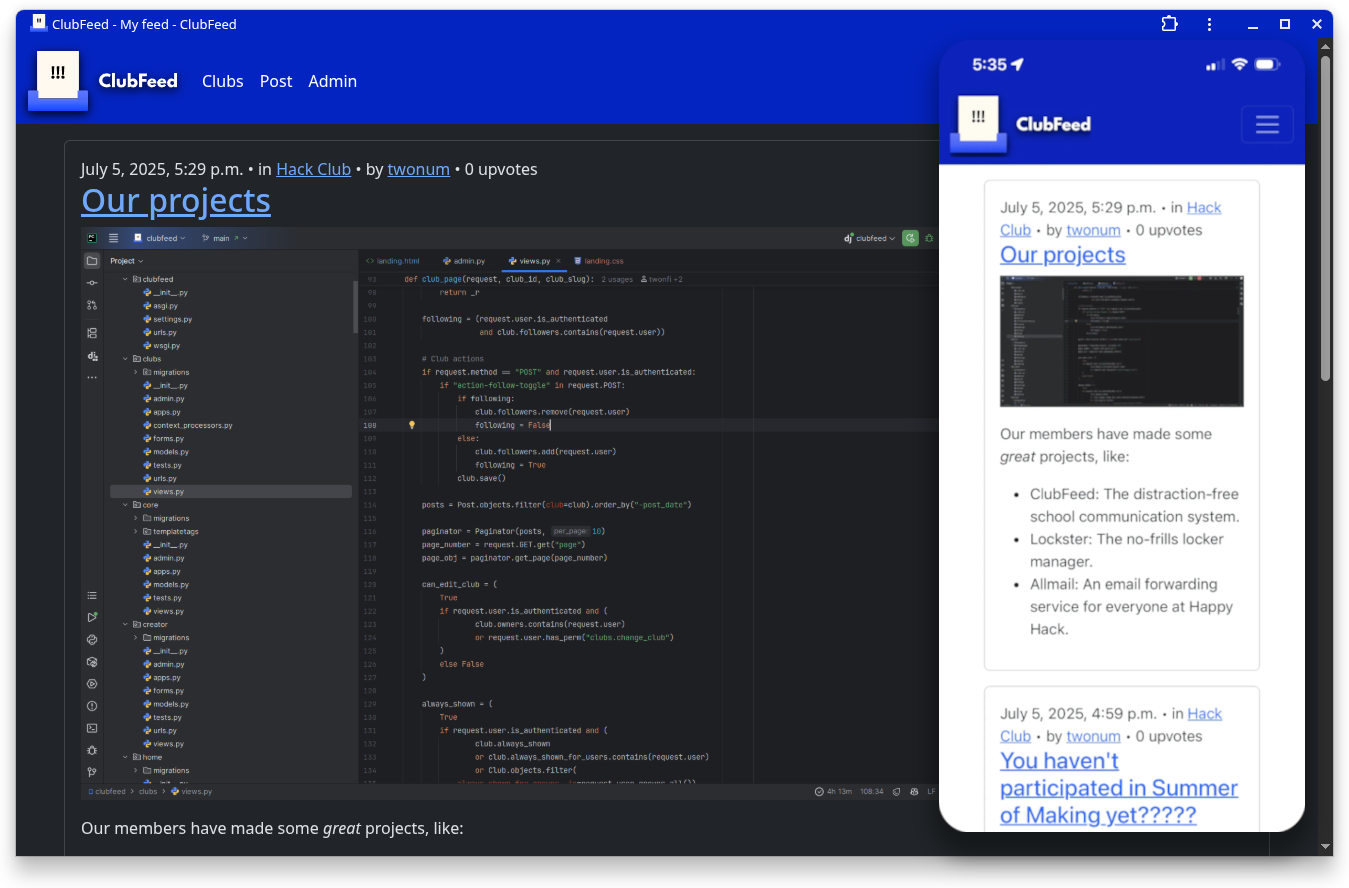Open the hamburger menu in the phone preview

pyautogui.click(x=1267, y=124)
